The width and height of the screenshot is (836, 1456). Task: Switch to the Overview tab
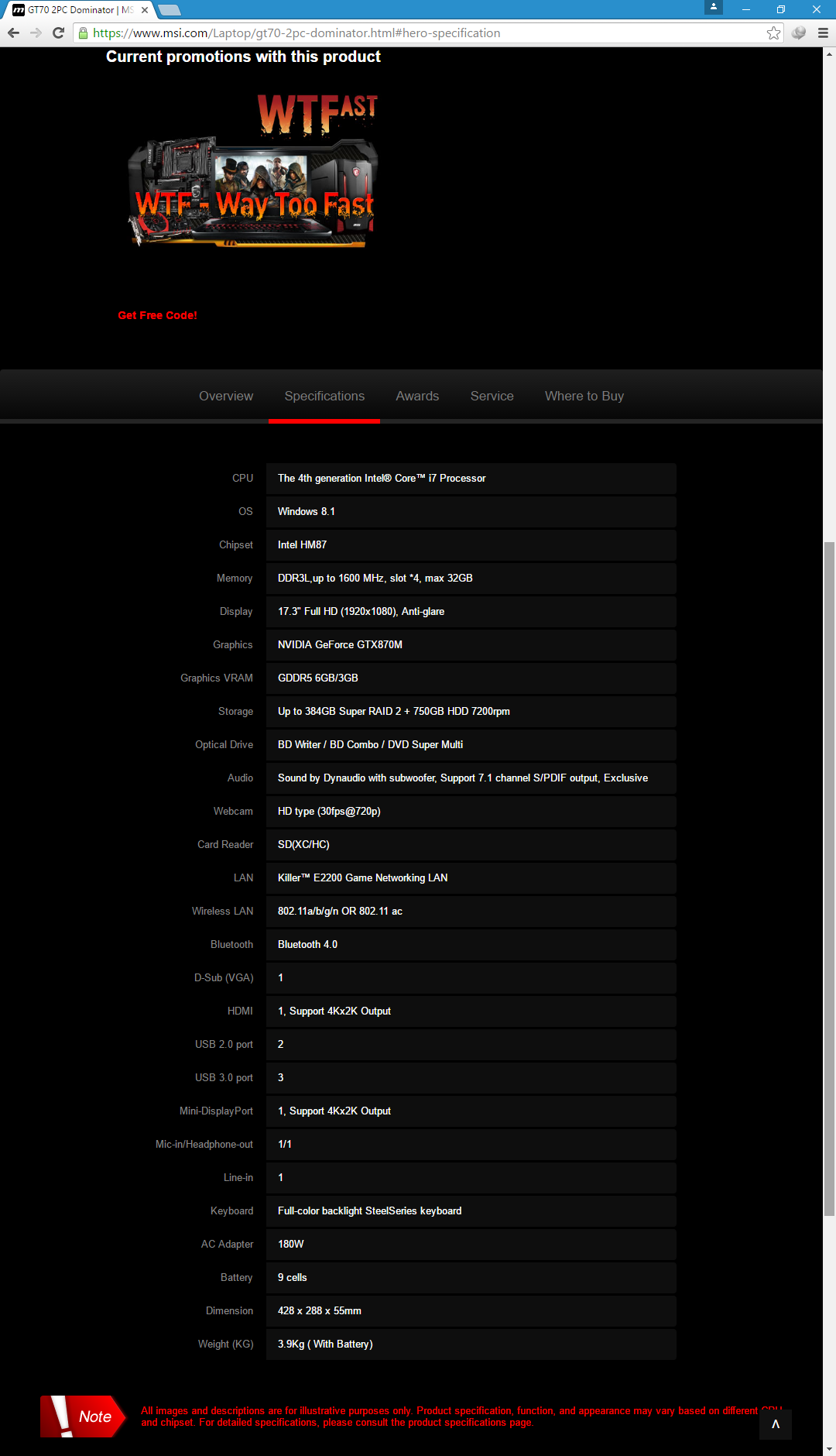226,396
